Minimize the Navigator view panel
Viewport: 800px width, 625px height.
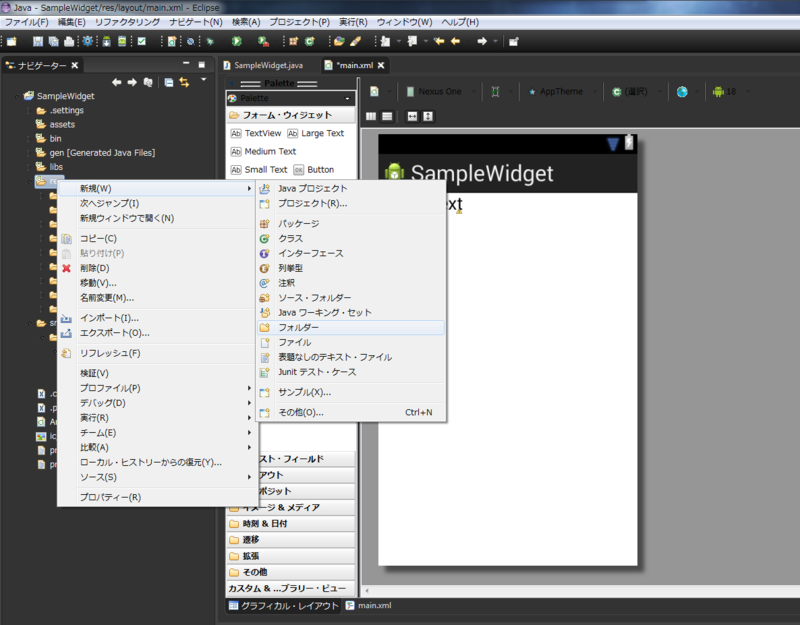(x=186, y=64)
